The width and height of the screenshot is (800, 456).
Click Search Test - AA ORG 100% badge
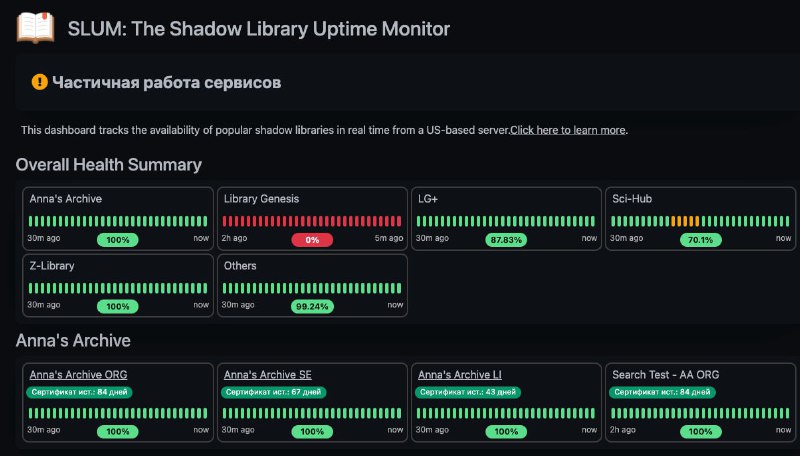701,432
